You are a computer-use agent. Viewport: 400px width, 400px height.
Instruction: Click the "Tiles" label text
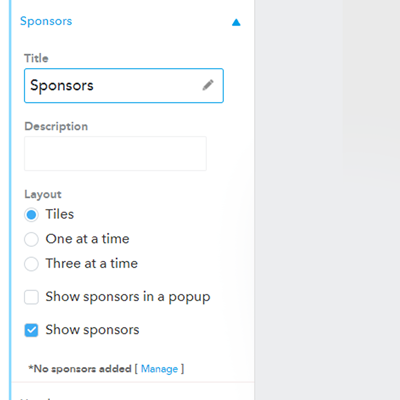tap(60, 214)
